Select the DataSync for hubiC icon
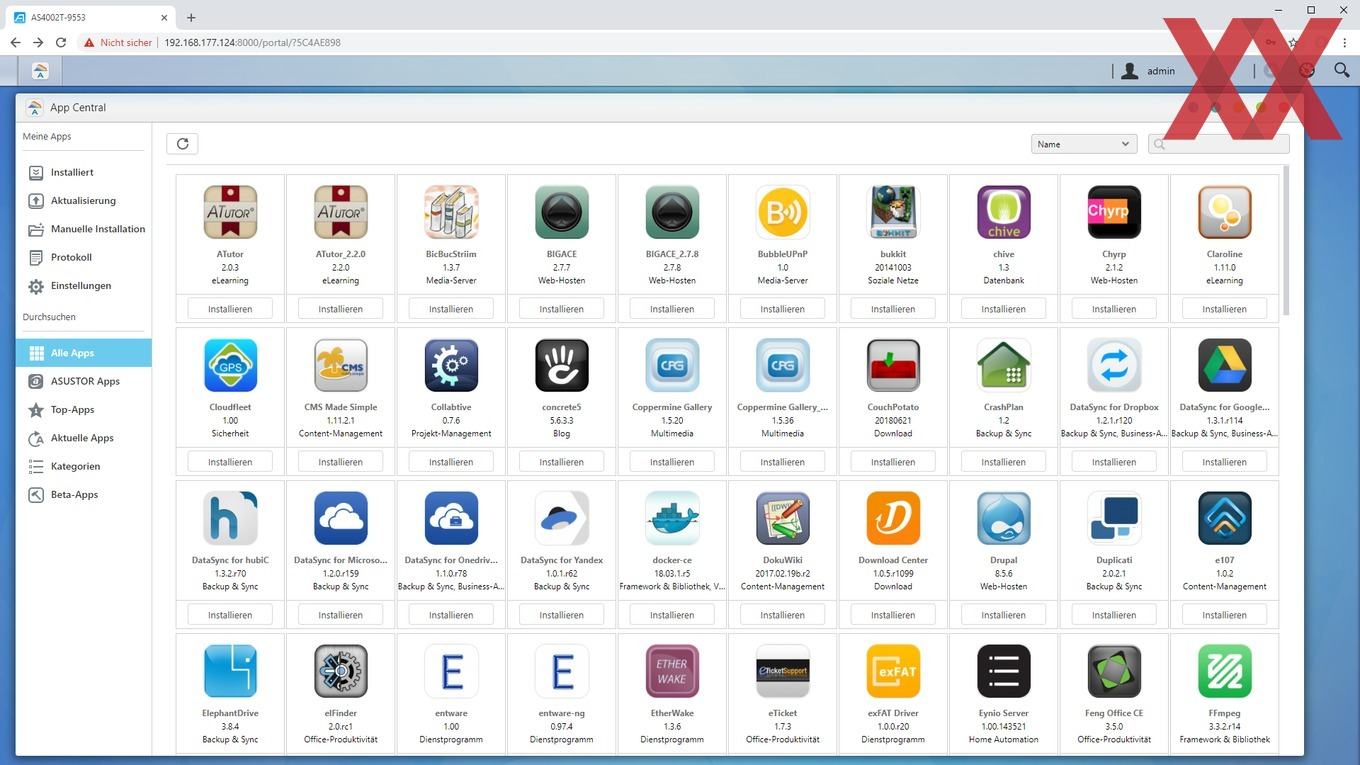Image resolution: width=1360 pixels, height=765 pixels. 230,518
